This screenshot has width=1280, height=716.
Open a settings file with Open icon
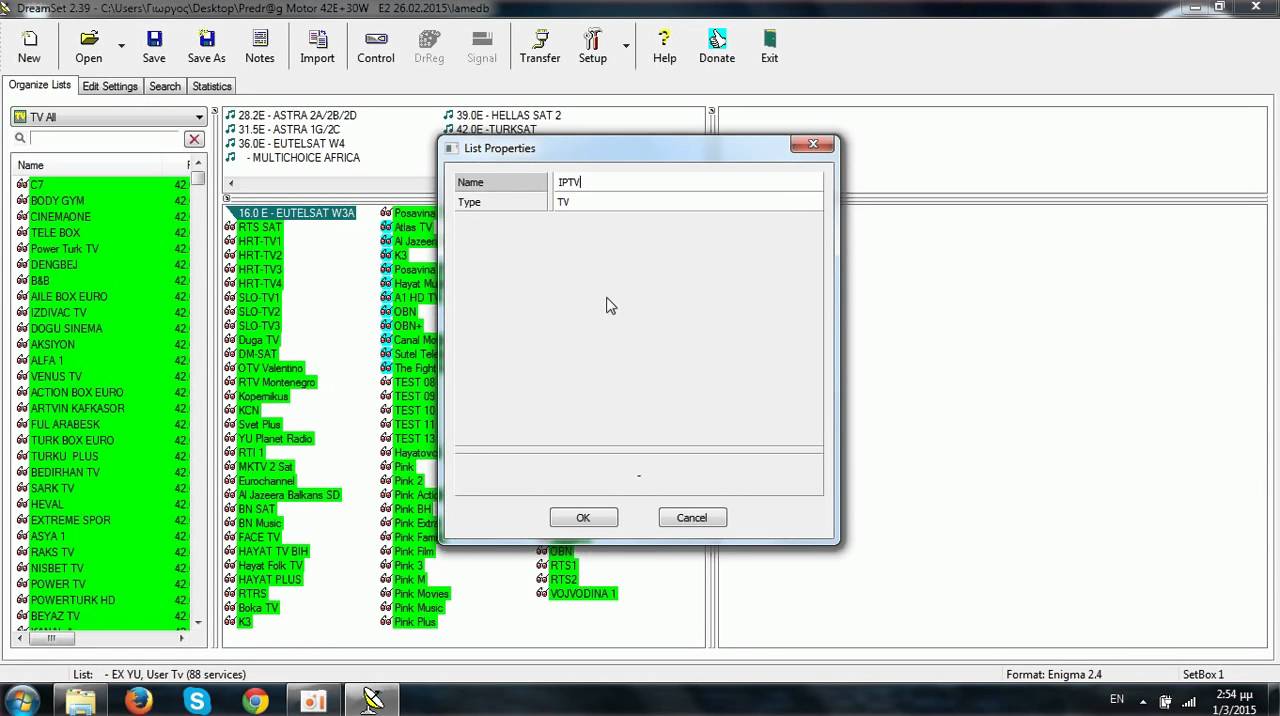coord(89,46)
